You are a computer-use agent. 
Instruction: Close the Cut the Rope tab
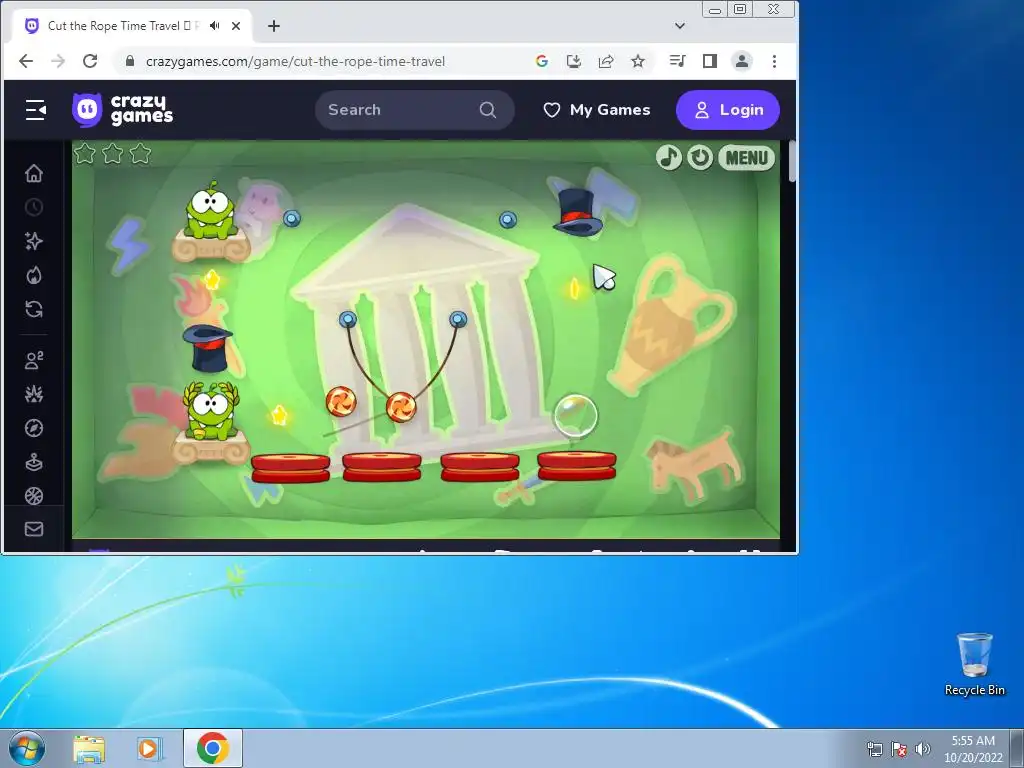pos(236,26)
